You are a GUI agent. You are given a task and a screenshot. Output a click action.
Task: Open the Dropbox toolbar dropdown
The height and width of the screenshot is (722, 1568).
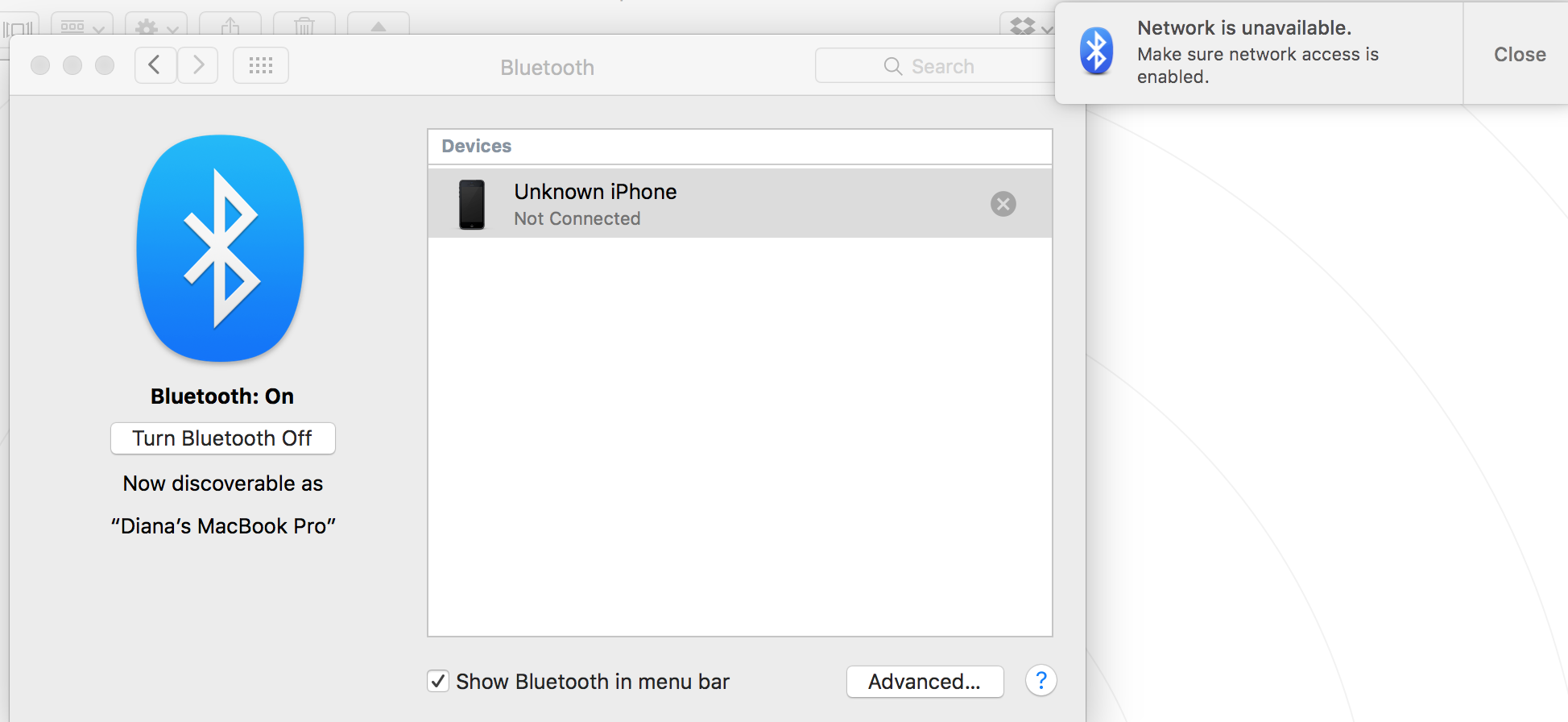(x=1028, y=25)
